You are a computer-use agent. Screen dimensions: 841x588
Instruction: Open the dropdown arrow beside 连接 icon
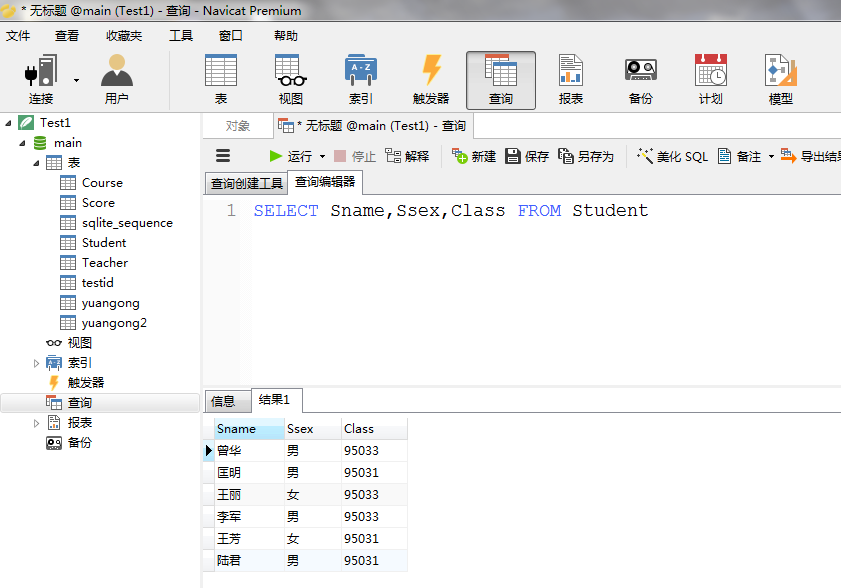(76, 80)
